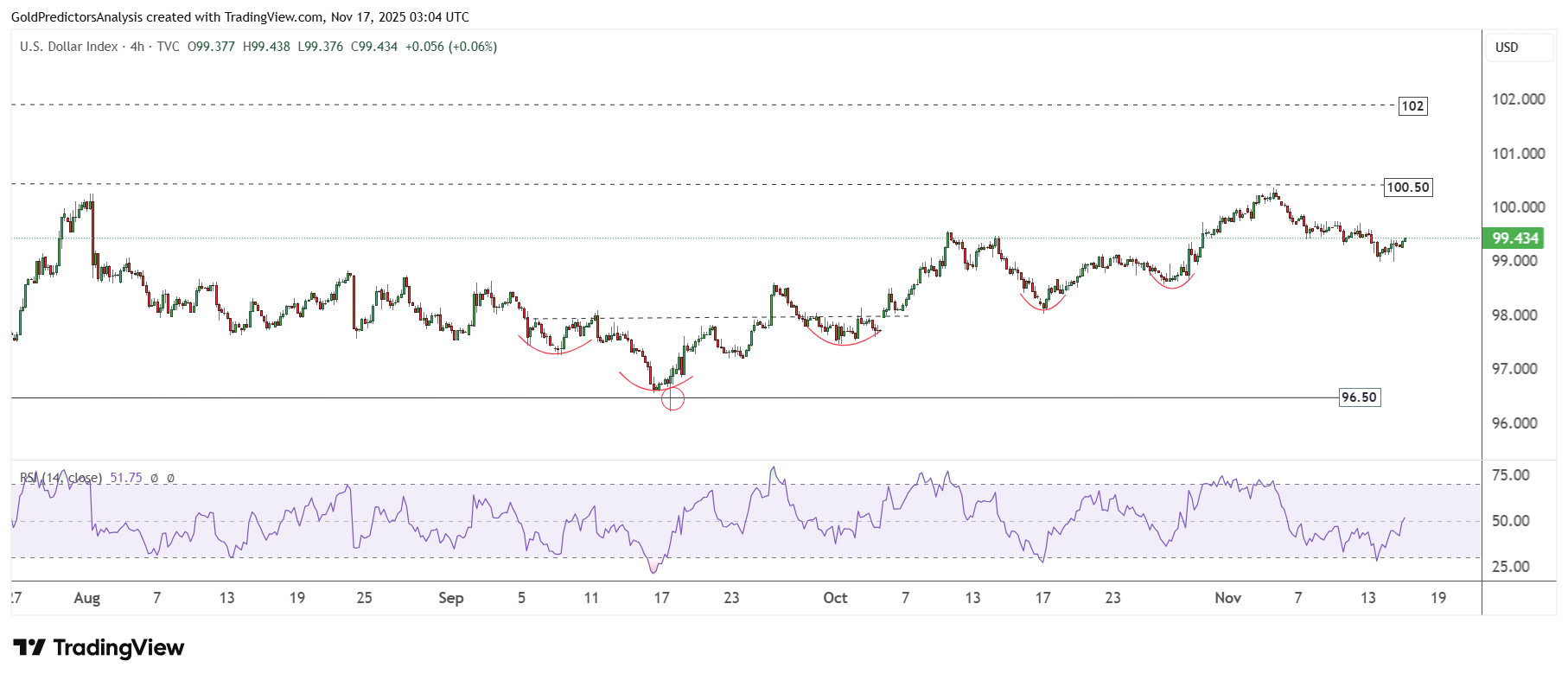
Task: Click the TVC data source label
Action: pos(169,47)
